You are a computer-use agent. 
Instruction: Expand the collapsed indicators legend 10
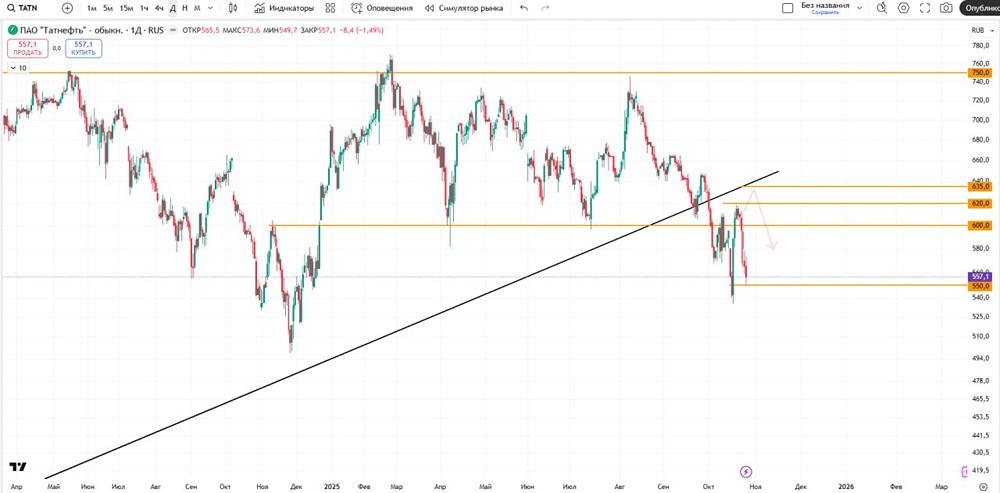tap(18, 68)
